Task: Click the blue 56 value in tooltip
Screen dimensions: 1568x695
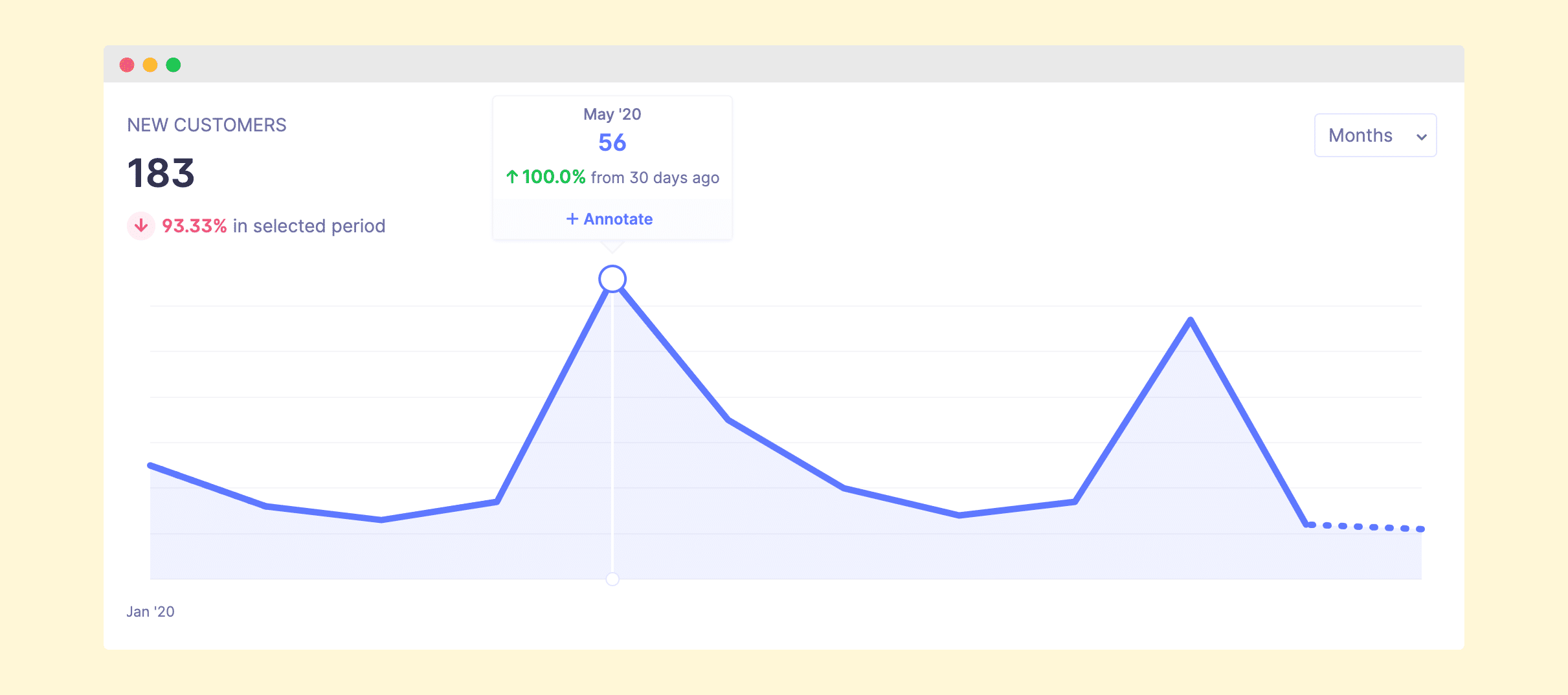Action: point(612,142)
